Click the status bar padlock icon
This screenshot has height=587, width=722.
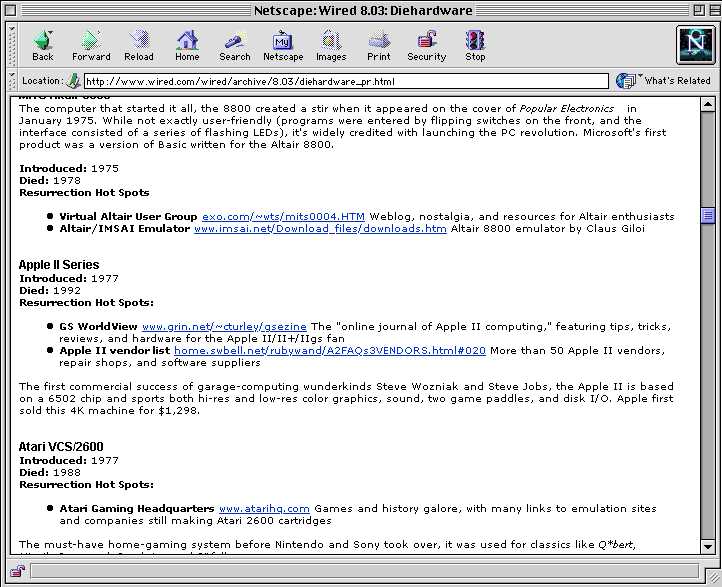pyautogui.click(x=17, y=572)
